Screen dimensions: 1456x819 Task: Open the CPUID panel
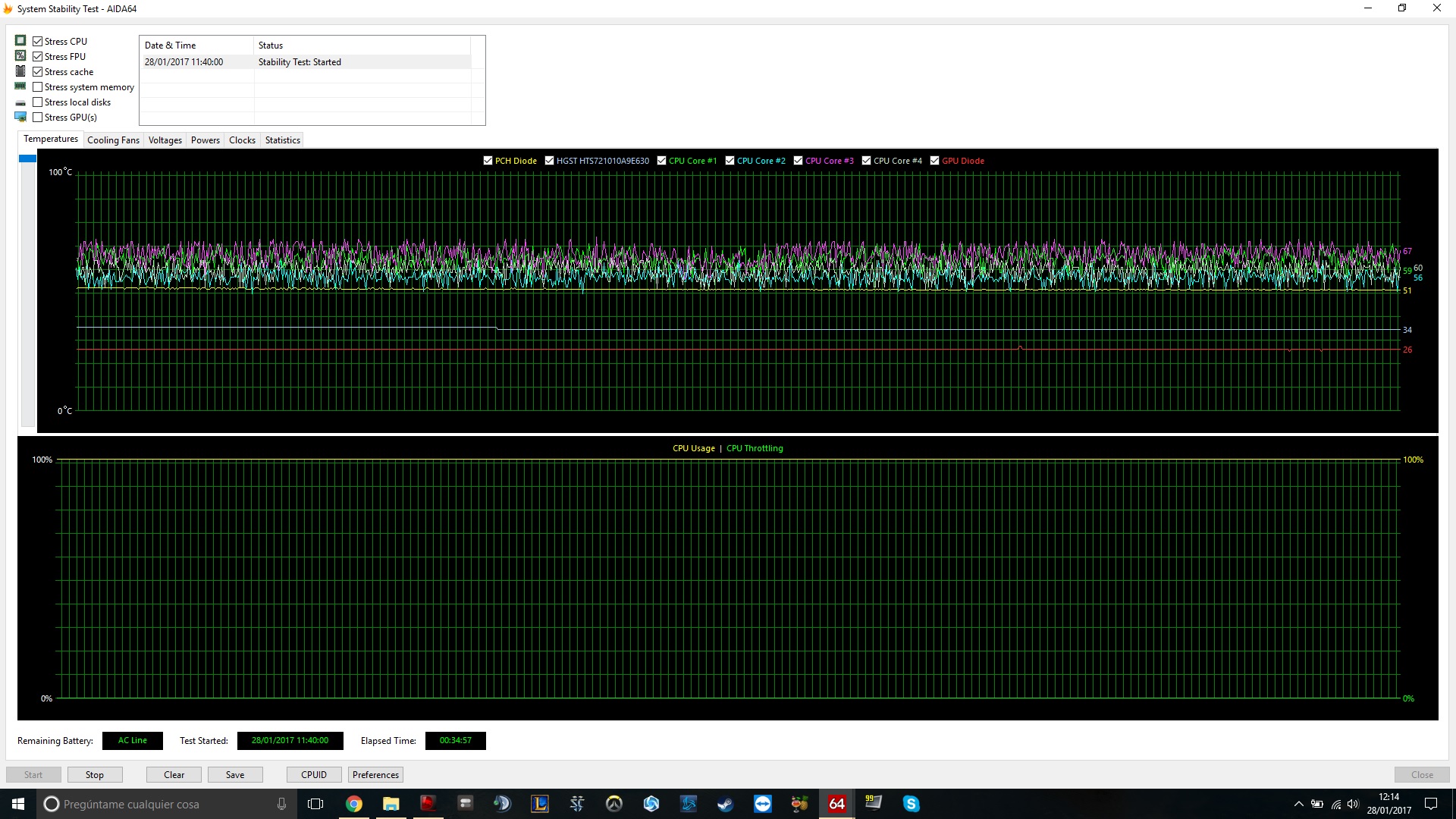(x=314, y=774)
